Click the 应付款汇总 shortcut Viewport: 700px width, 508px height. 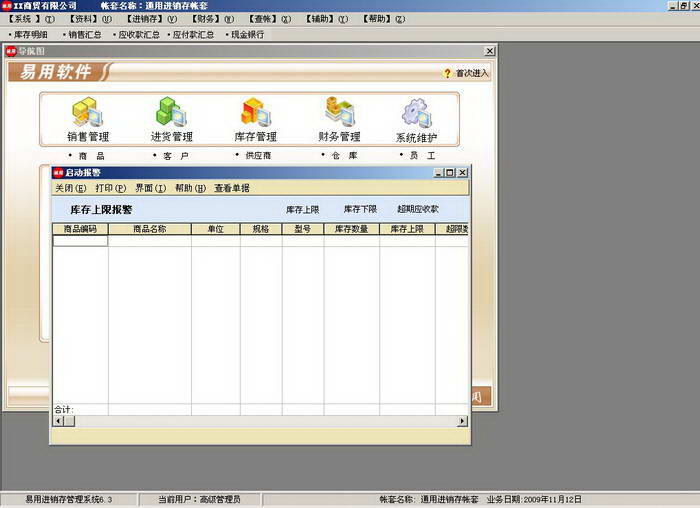point(191,34)
